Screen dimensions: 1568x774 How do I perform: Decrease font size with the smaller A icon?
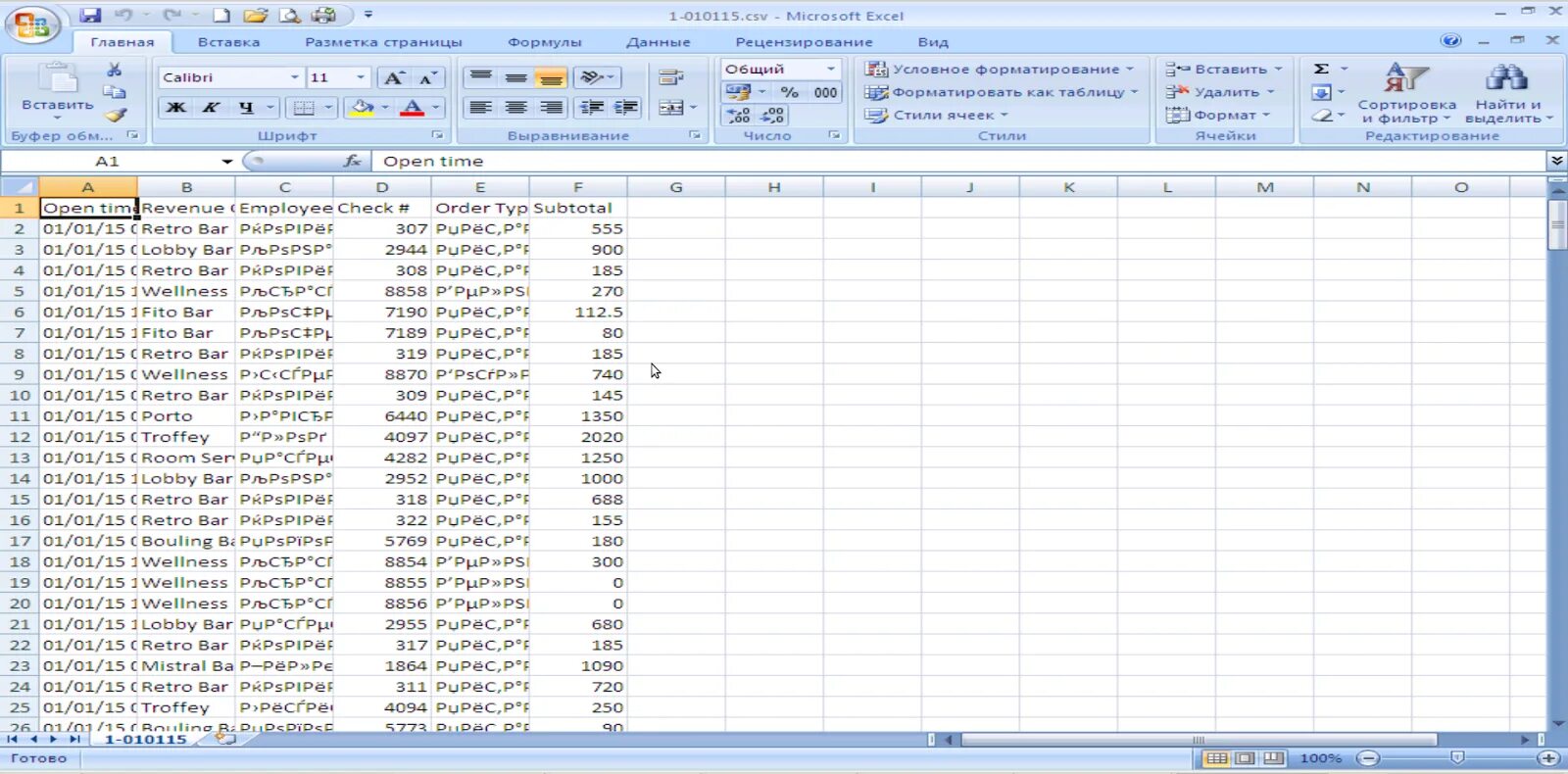(x=427, y=77)
